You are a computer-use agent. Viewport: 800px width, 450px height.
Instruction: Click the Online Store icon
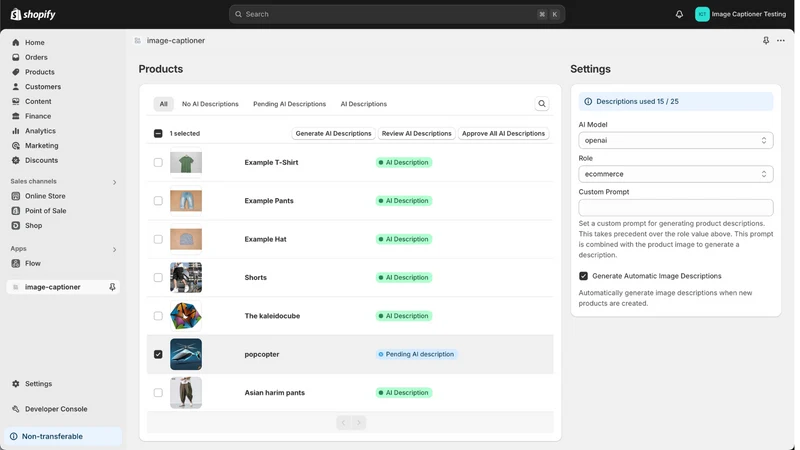pos(16,196)
